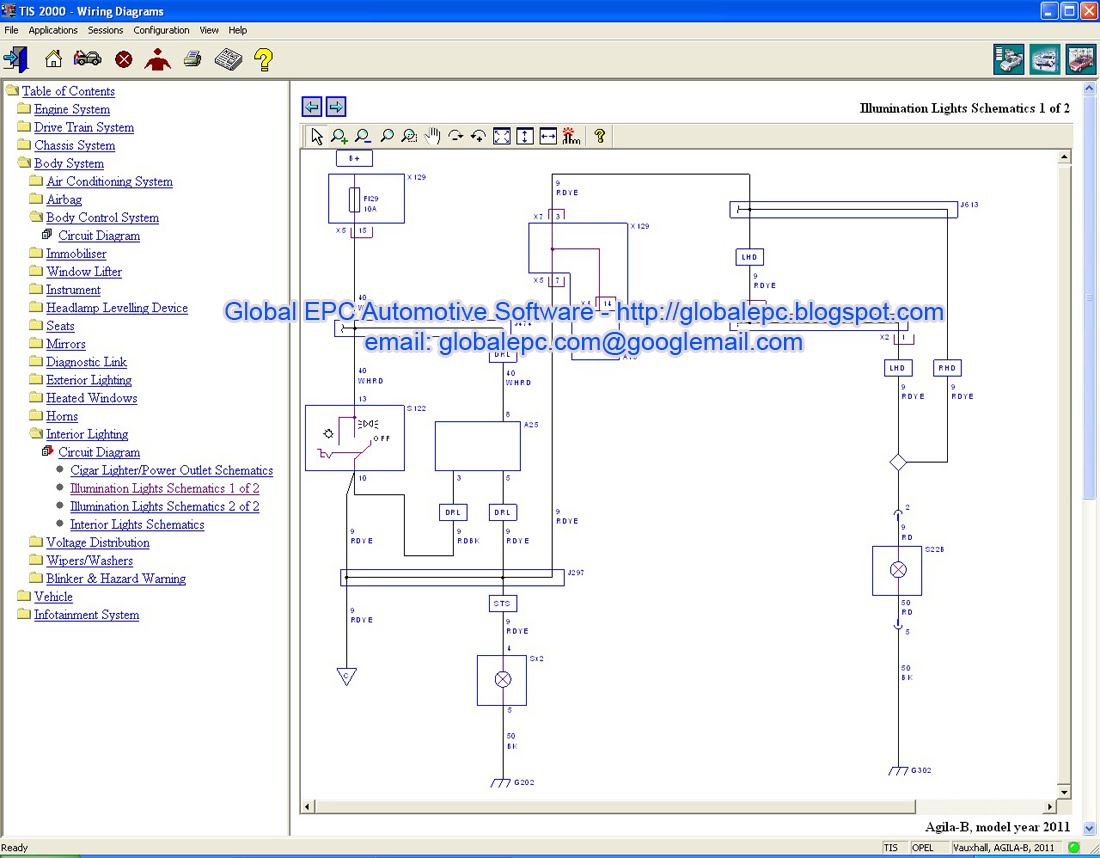
Task: Click the red stop icon
Action: (x=124, y=60)
